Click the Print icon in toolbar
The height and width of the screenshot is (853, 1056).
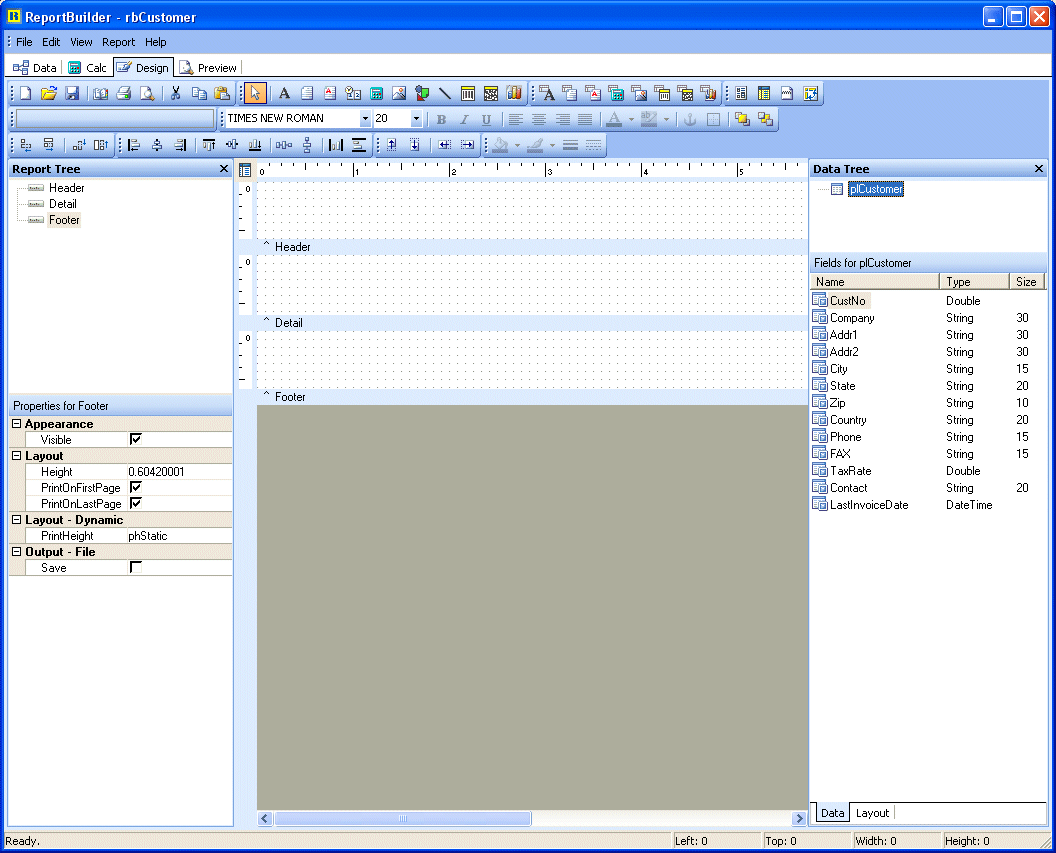click(124, 93)
